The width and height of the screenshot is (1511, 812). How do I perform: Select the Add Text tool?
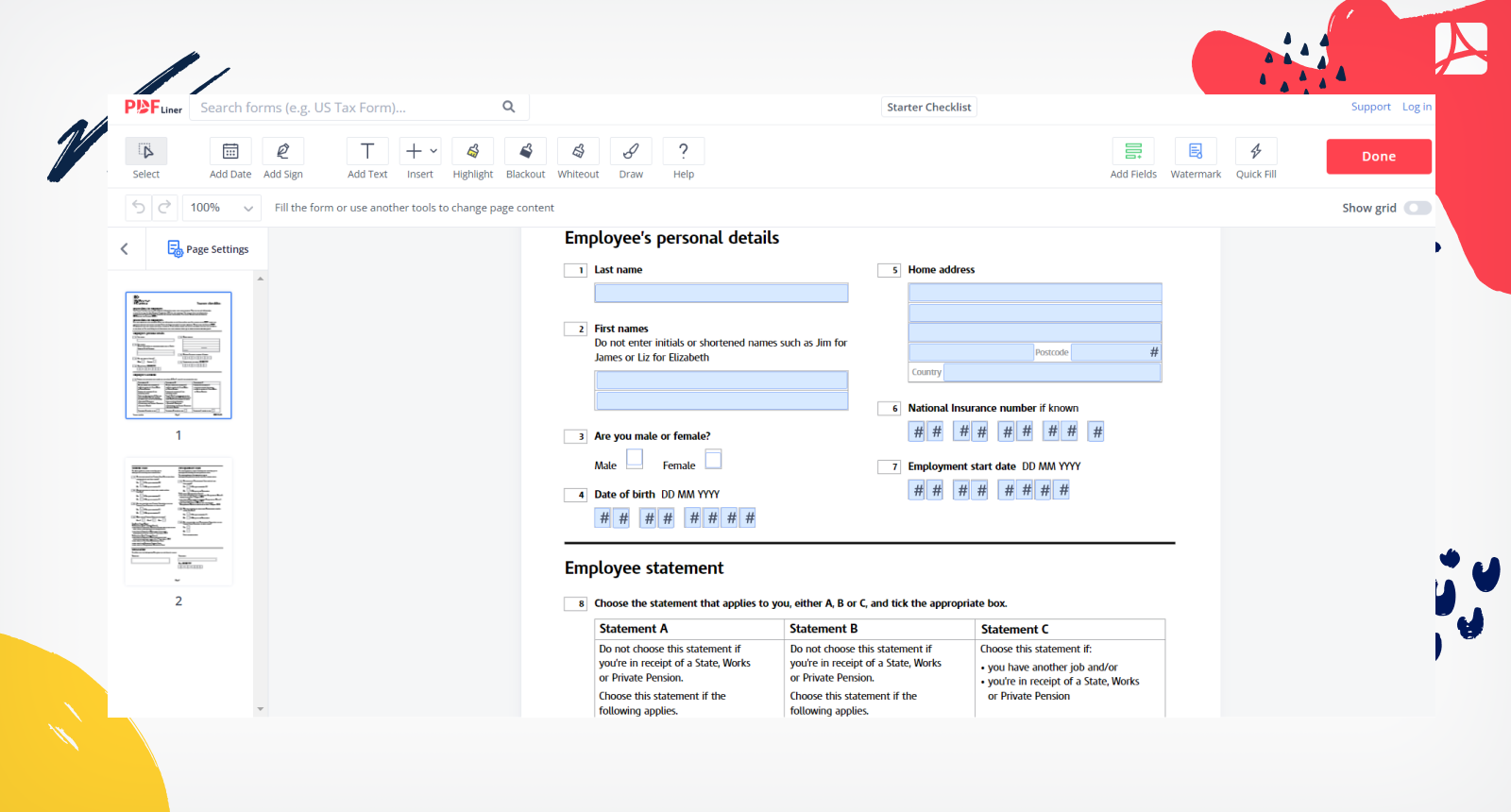point(367,152)
